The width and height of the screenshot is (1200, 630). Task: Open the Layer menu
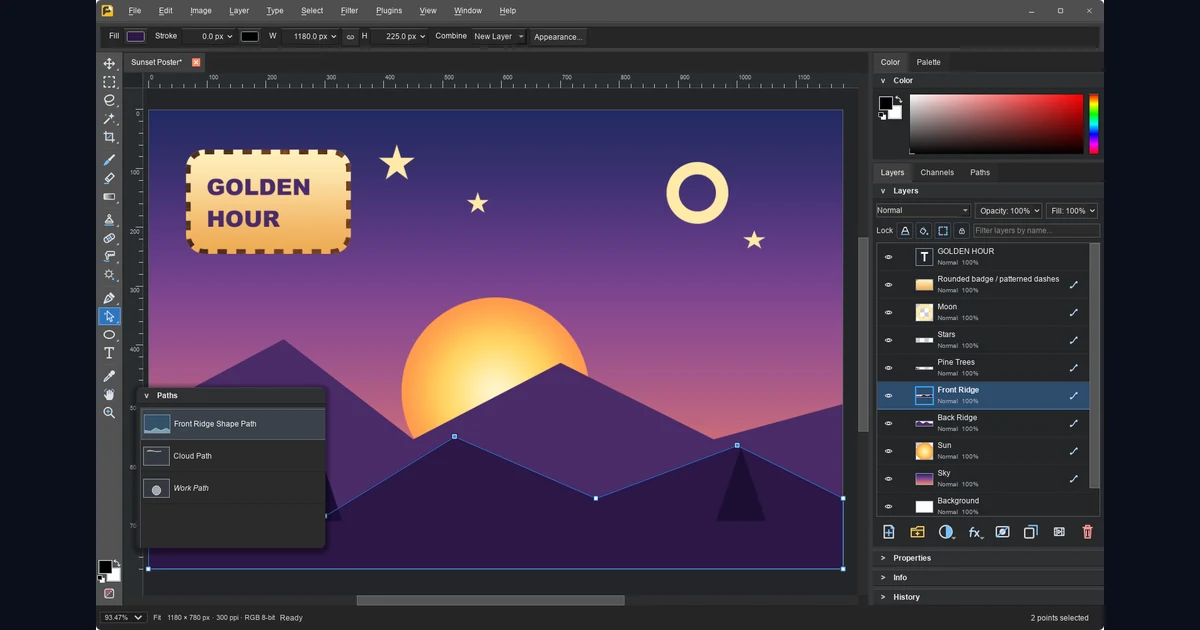point(239,11)
